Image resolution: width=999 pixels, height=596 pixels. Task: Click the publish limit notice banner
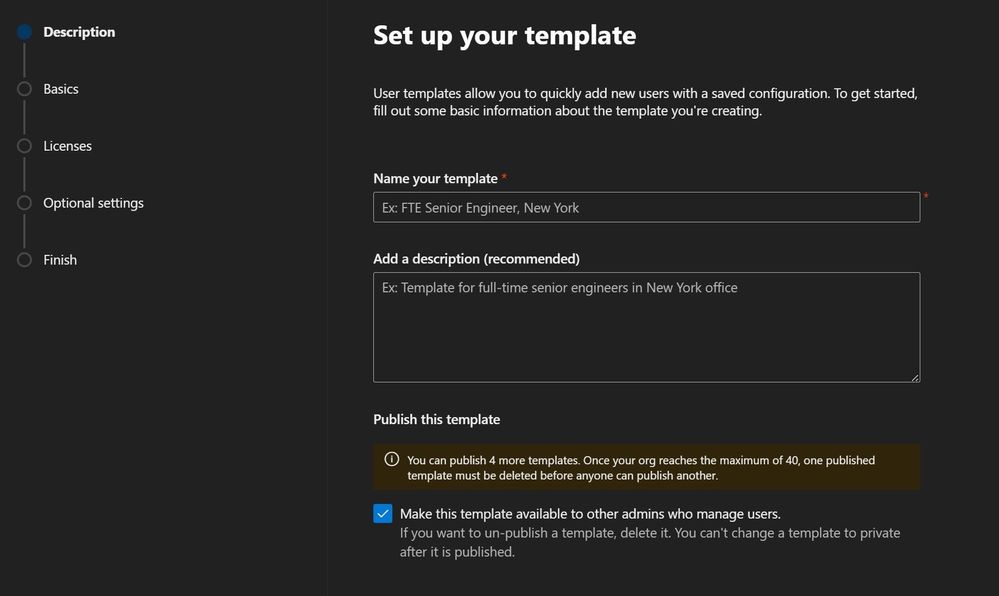[647, 467]
